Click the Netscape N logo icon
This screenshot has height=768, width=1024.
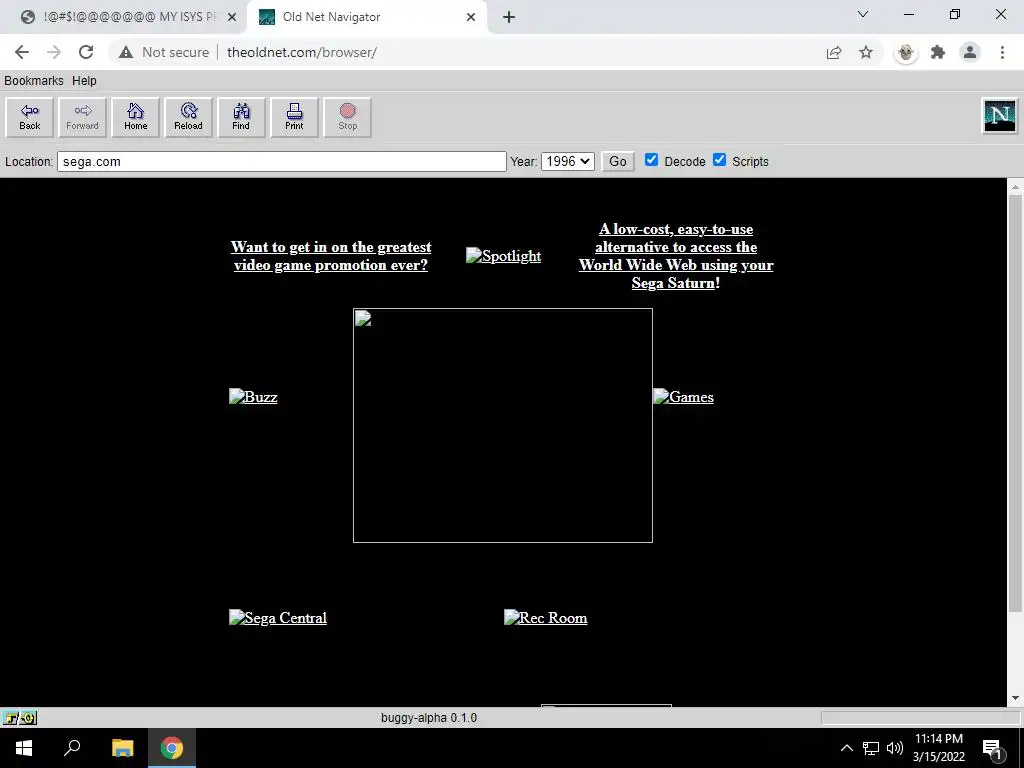pos(1000,116)
